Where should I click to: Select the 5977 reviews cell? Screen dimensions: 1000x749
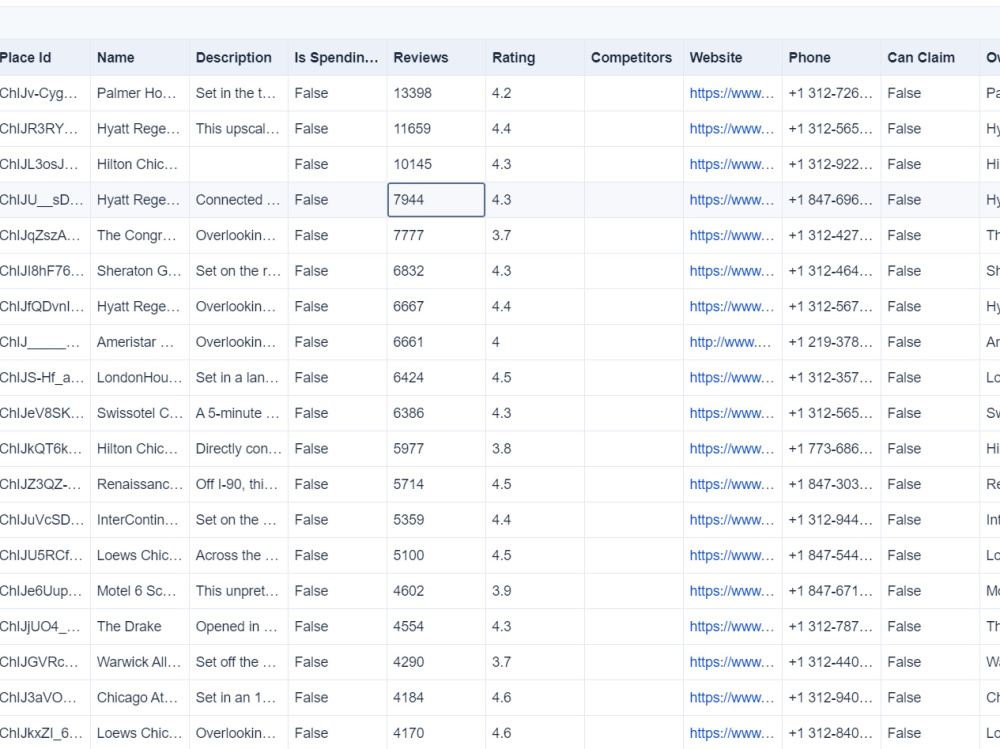[x=436, y=449]
